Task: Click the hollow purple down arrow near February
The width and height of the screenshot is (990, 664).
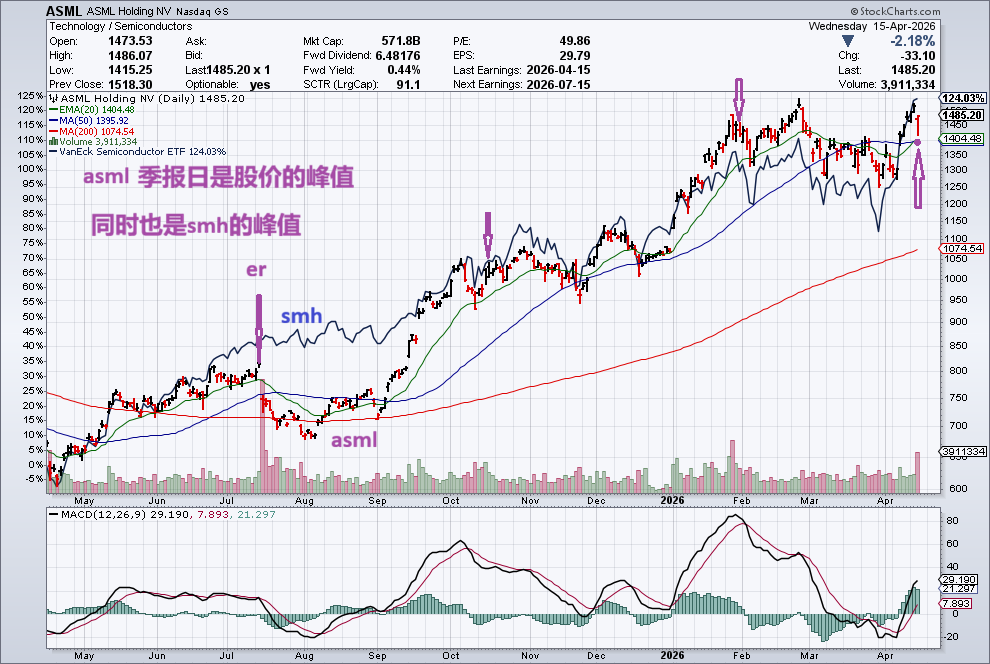Action: 738,98
